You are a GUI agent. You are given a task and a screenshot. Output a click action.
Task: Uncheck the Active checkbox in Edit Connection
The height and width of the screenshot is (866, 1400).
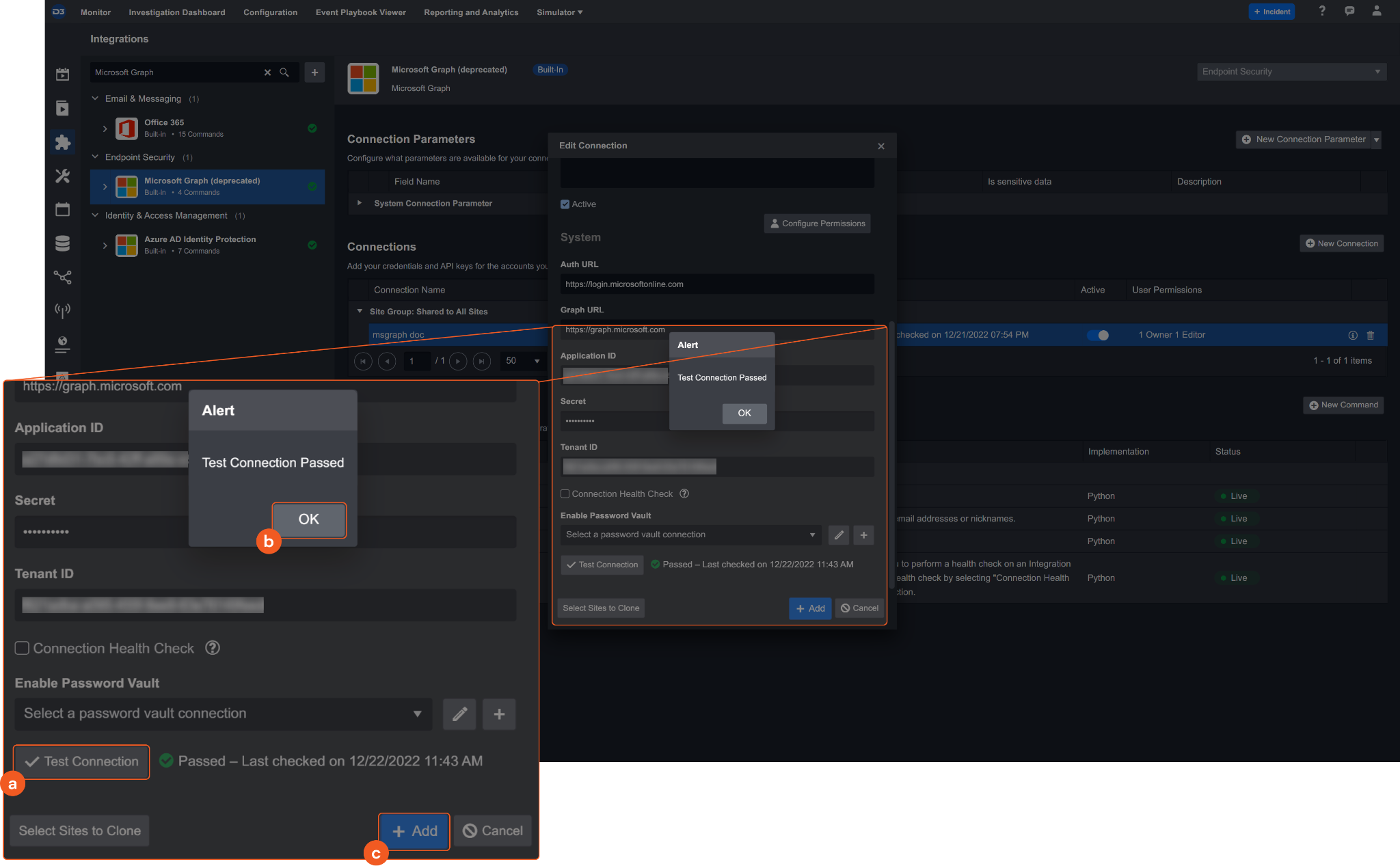click(x=565, y=204)
